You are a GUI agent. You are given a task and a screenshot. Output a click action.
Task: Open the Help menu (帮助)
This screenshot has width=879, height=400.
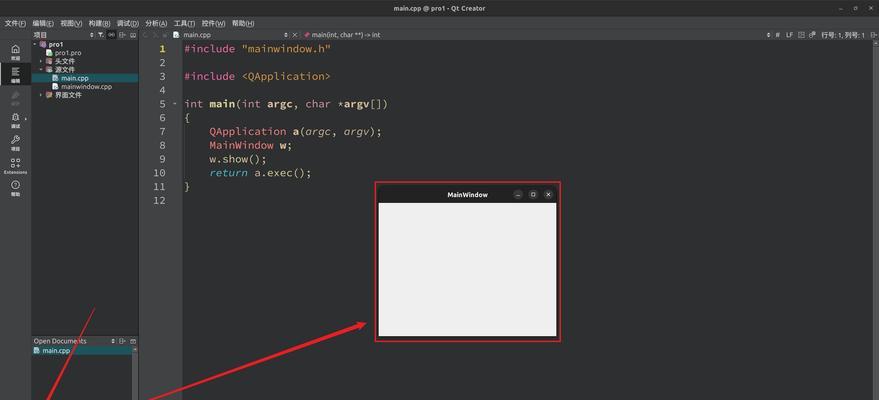pyautogui.click(x=243, y=24)
